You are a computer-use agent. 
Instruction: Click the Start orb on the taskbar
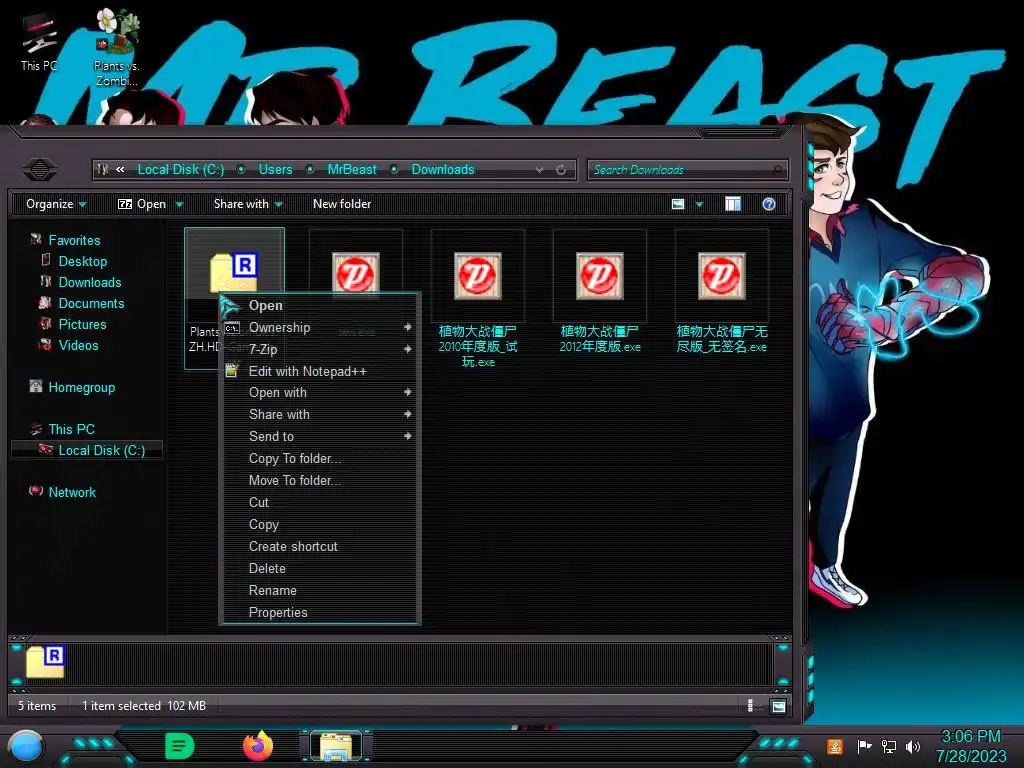pos(25,747)
